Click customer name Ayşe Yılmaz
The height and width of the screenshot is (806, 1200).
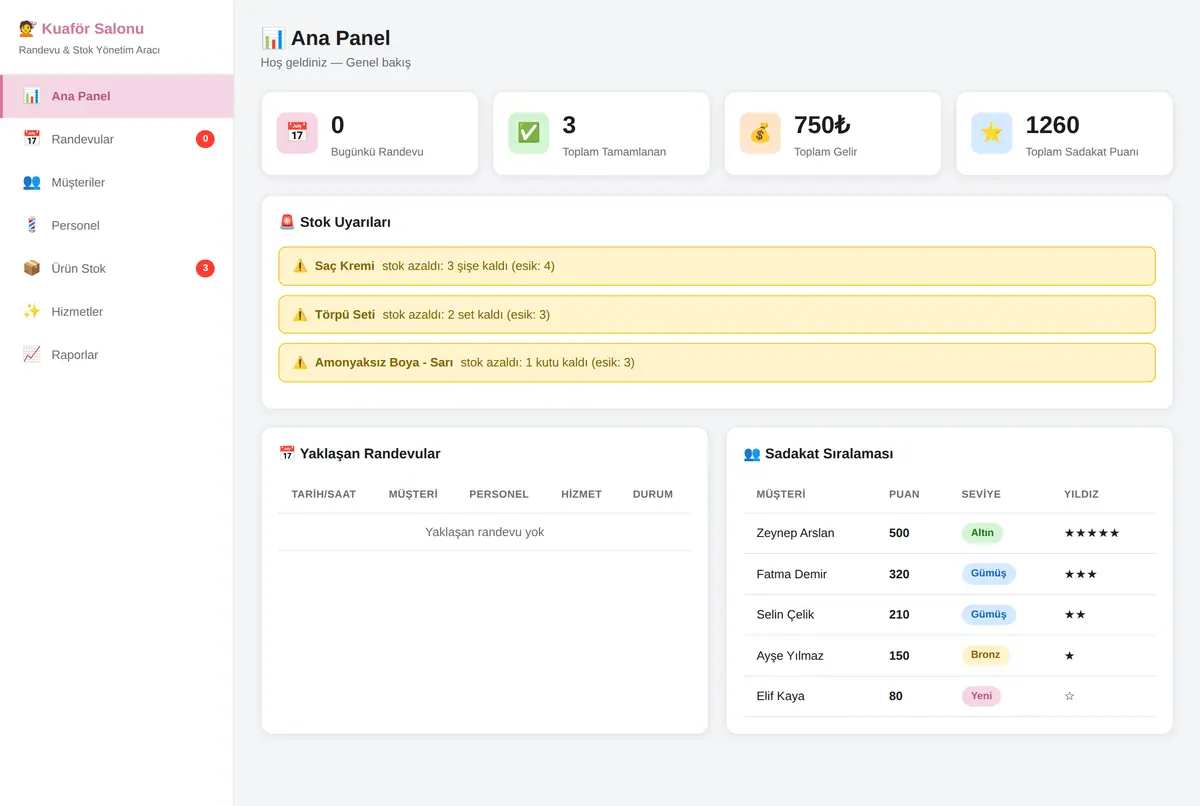coord(790,655)
